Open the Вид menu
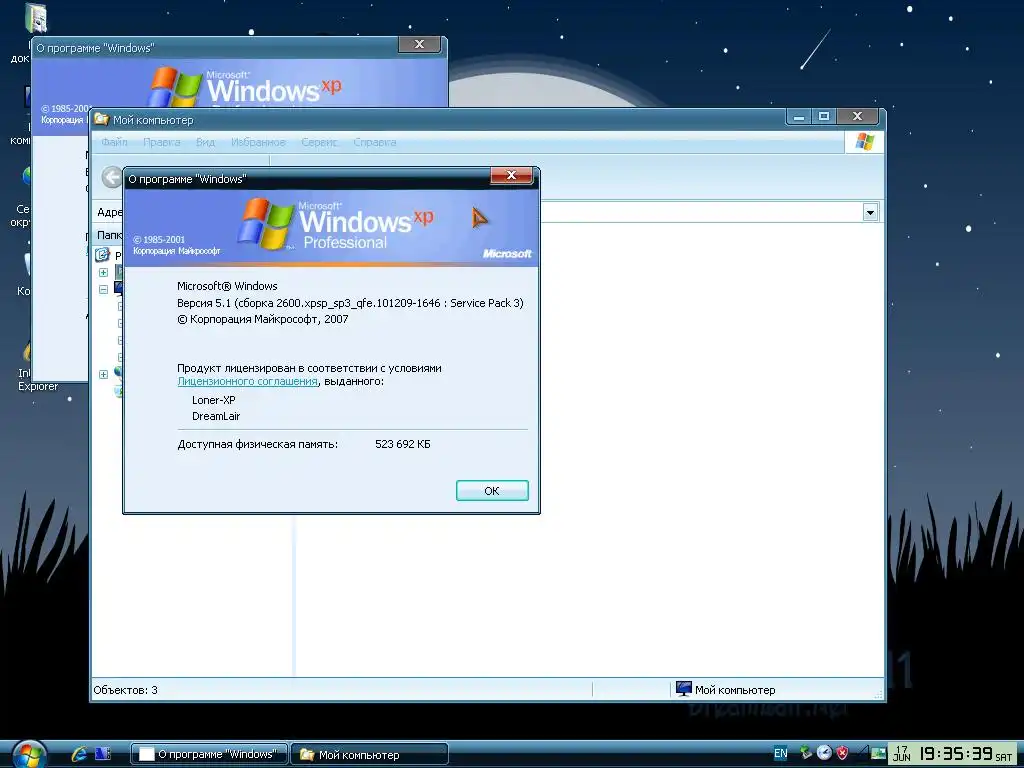This screenshot has height=768, width=1024. point(205,142)
